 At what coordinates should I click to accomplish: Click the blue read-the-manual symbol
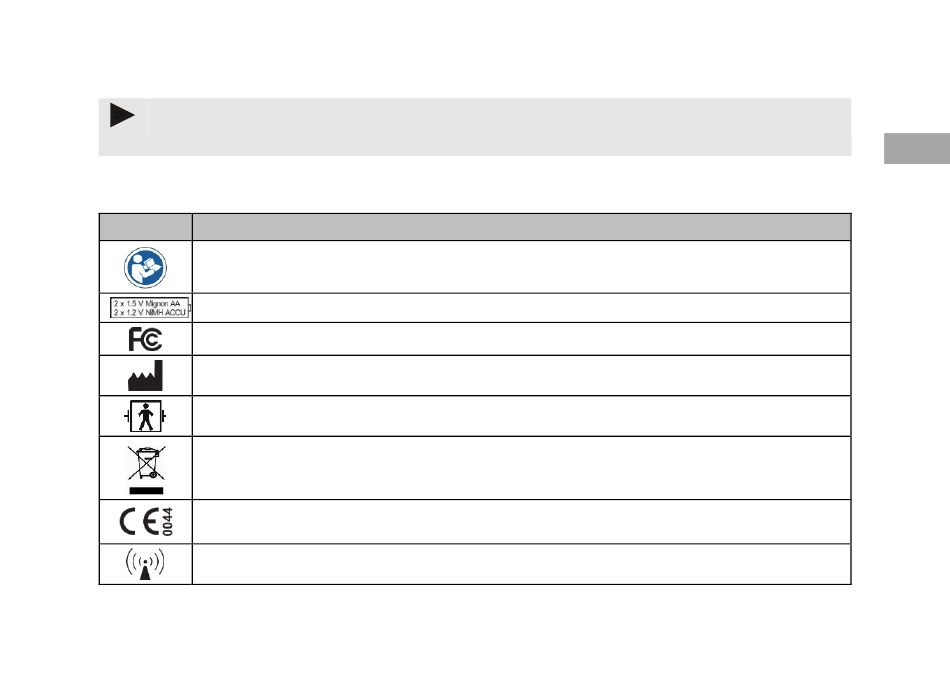pyautogui.click(x=145, y=267)
